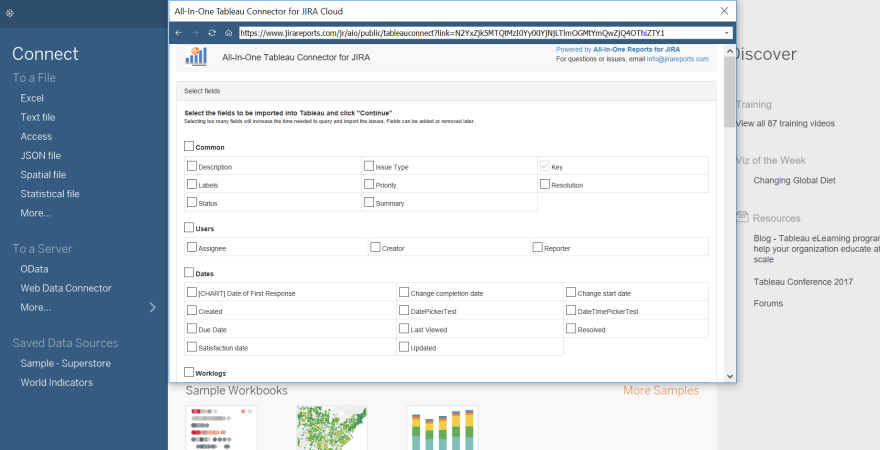The image size is (880, 450).
Task: Open the Tableau eLearning blog link
Action: [x=817, y=249]
